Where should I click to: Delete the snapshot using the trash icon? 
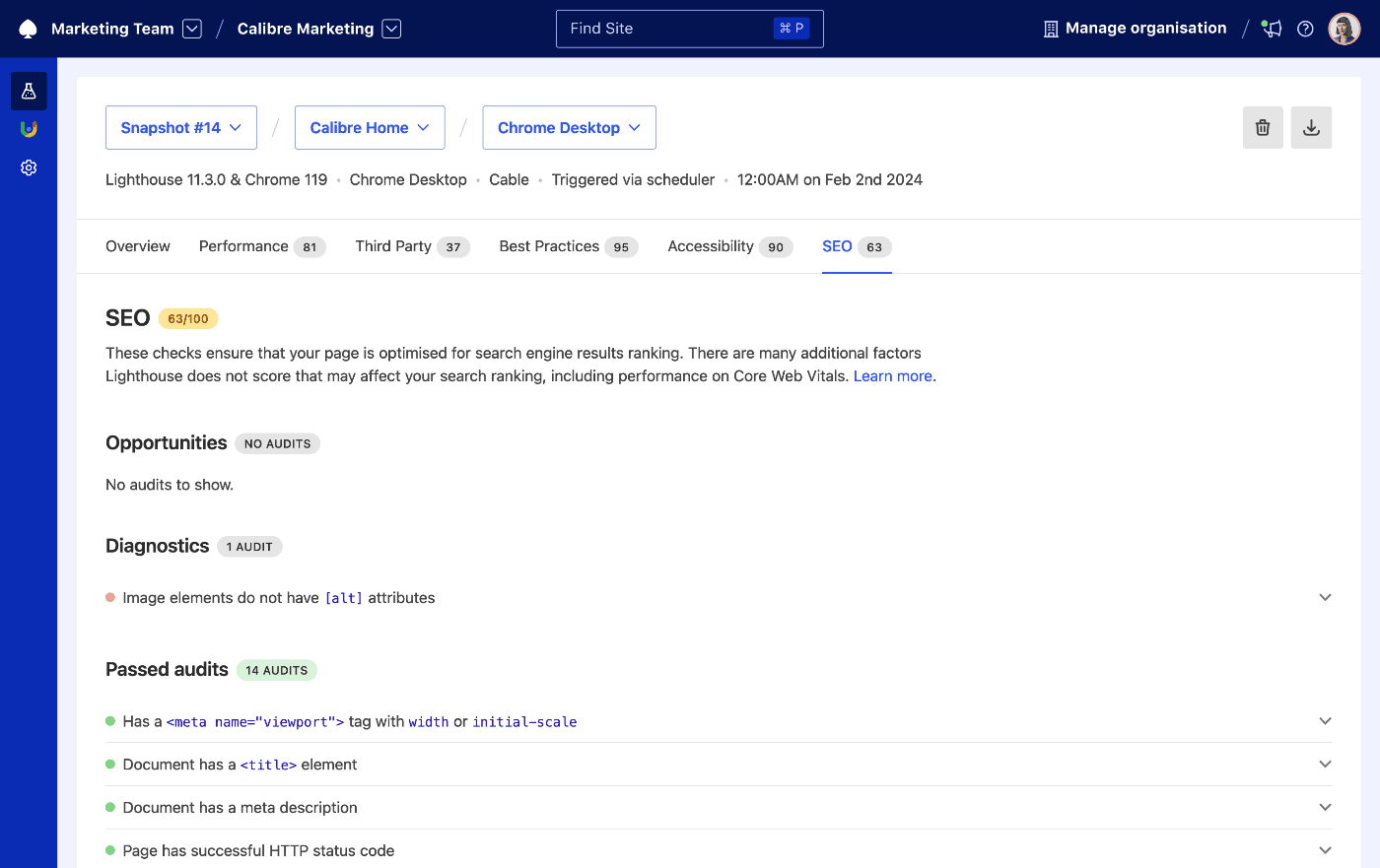[x=1263, y=127]
